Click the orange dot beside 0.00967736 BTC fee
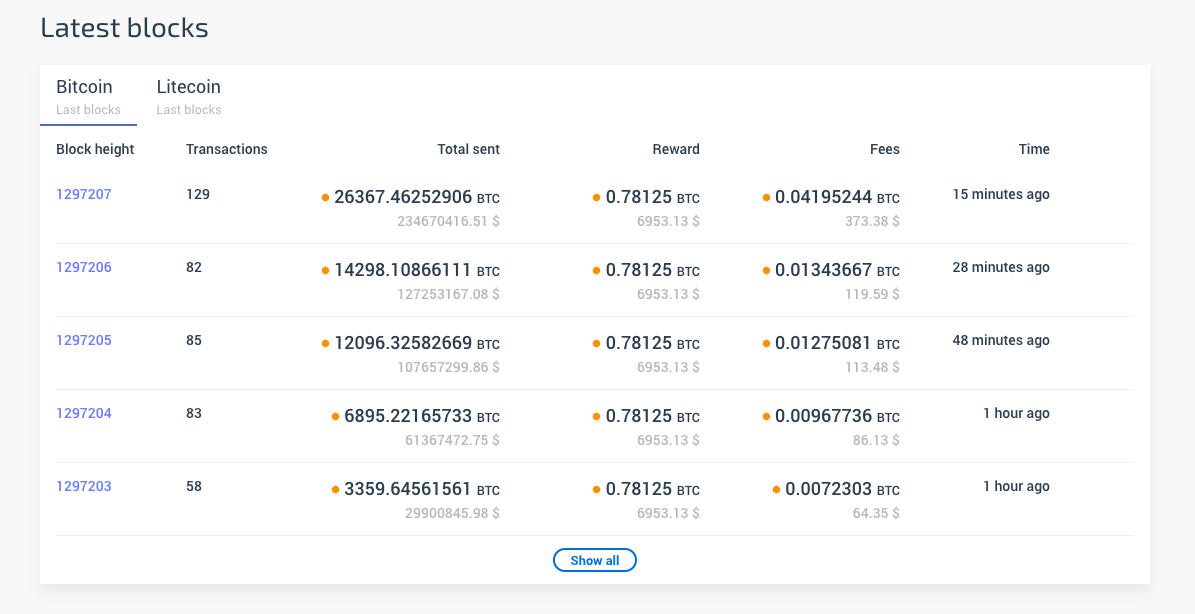This screenshot has width=1195, height=614. 766,417
